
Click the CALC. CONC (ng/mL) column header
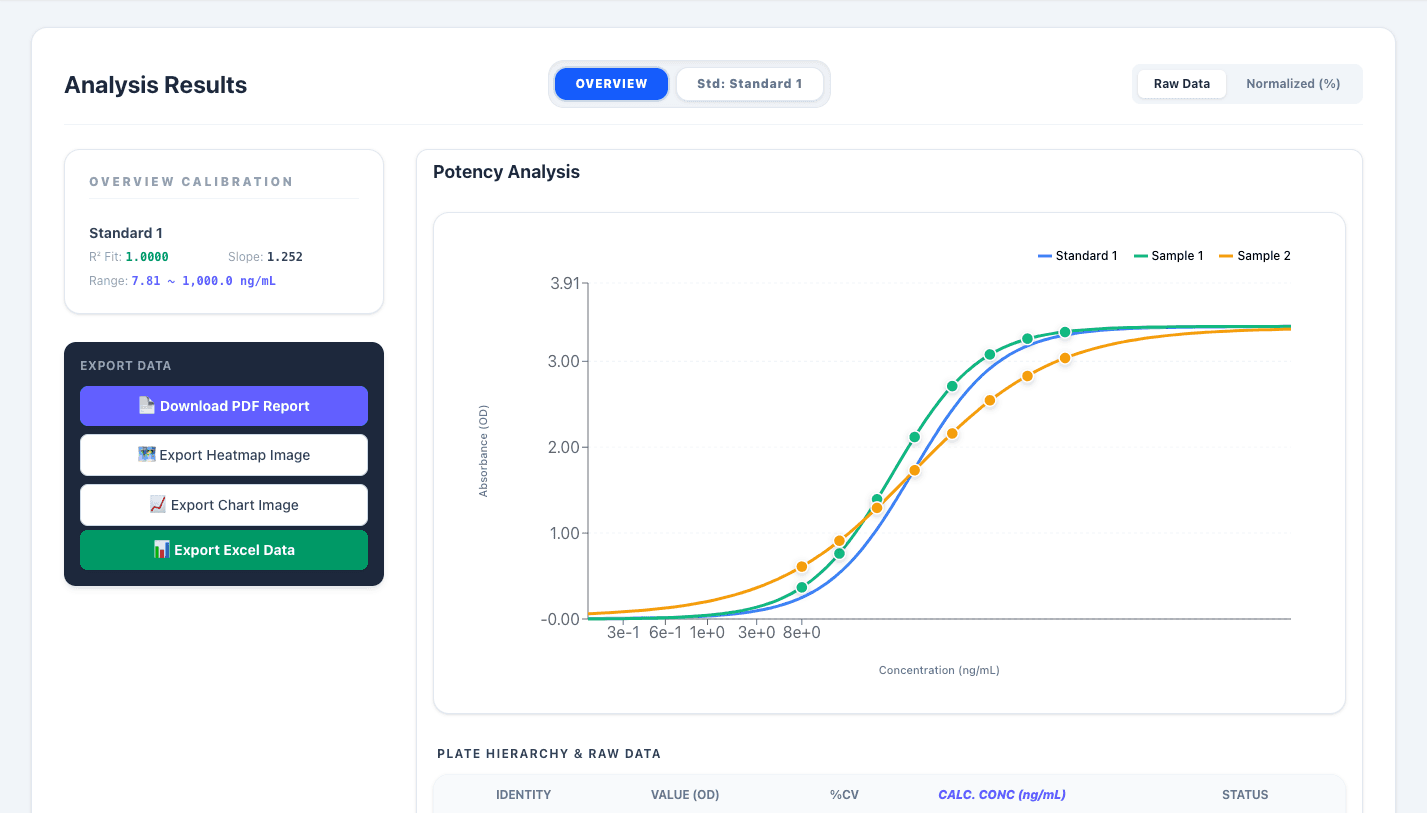1001,795
